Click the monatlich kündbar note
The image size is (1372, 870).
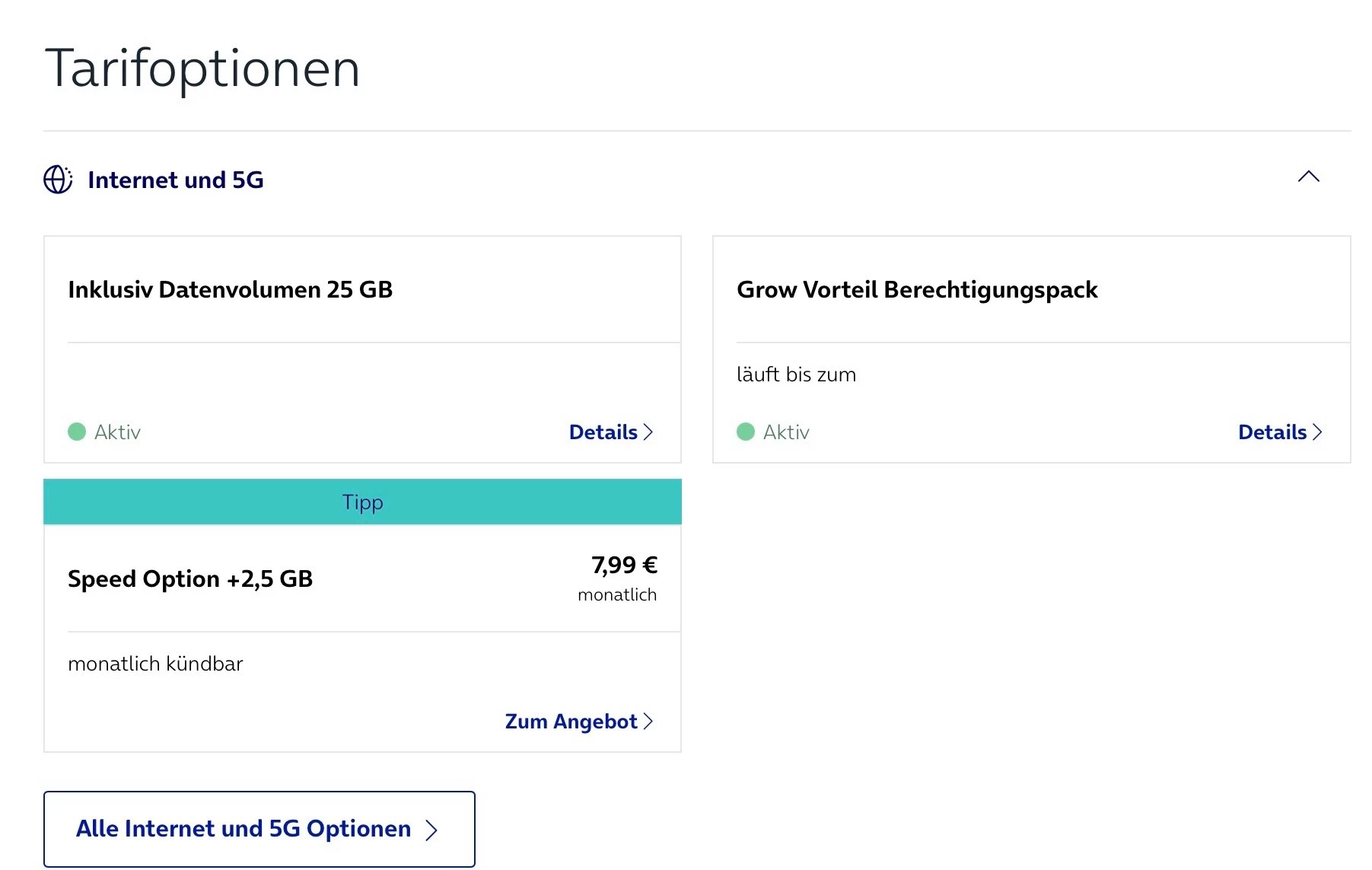pyautogui.click(x=155, y=664)
